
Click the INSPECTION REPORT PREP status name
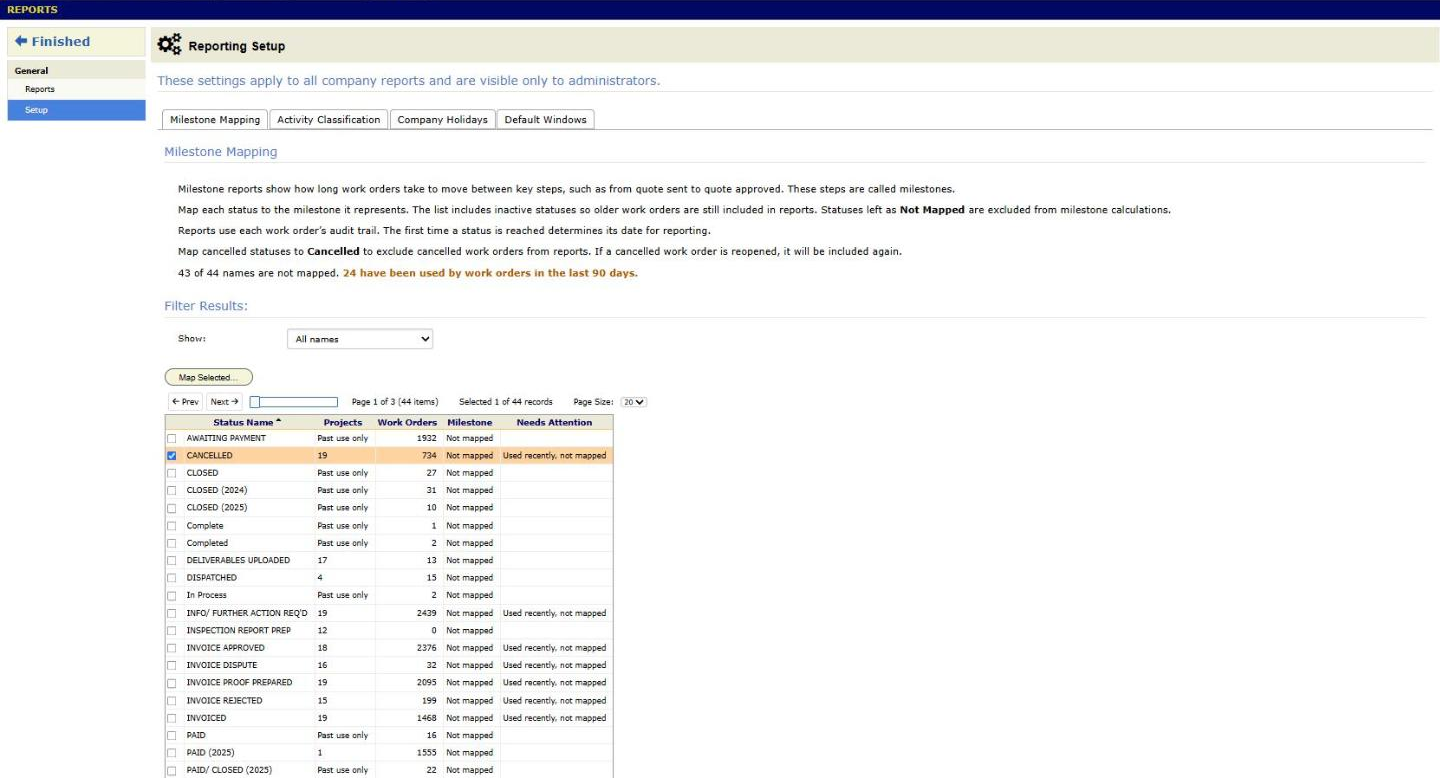[x=239, y=631]
